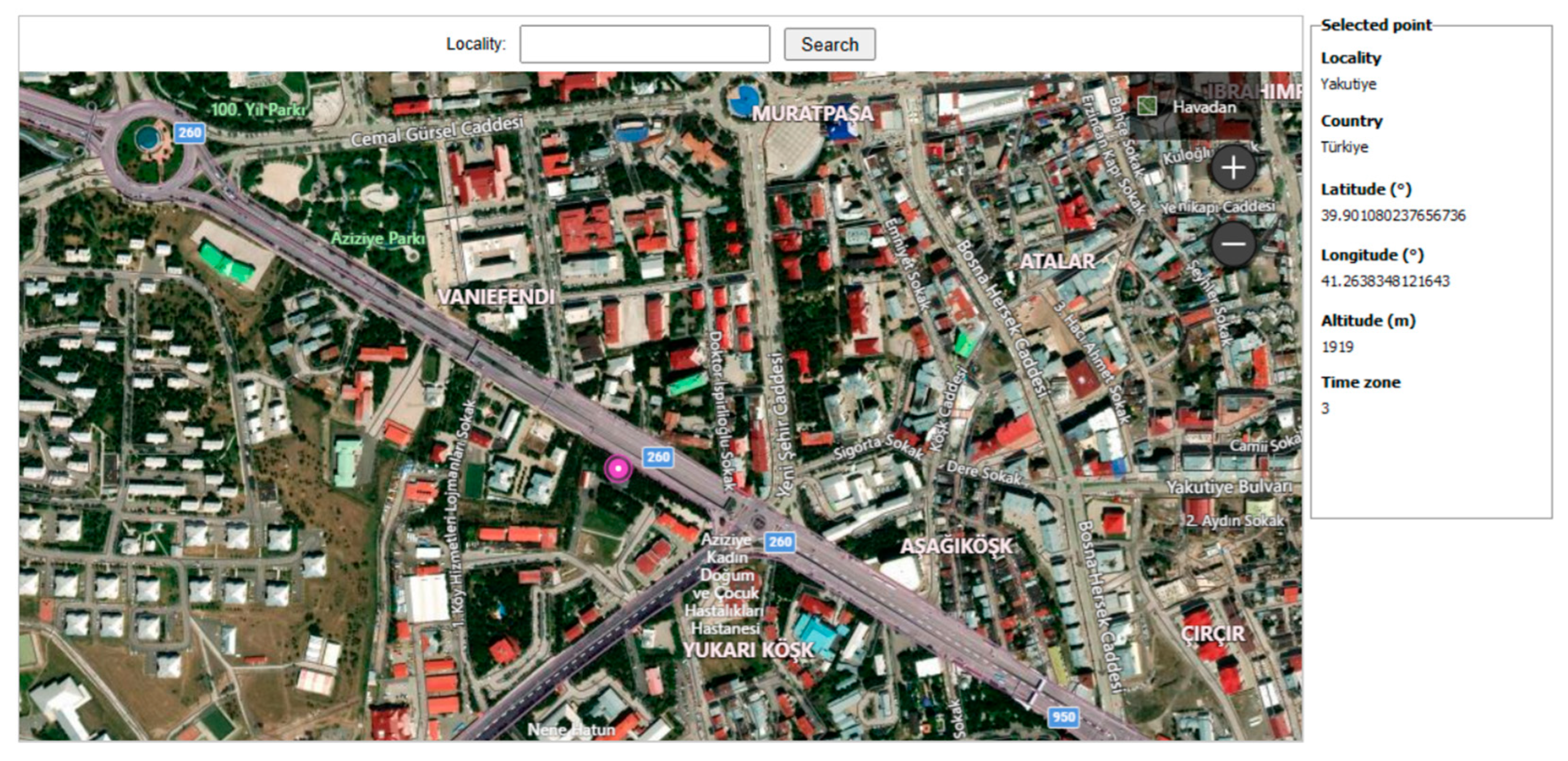Click the 260 shield beside 100. Yıl Parkı
Image resolution: width=1568 pixels, height=761 pixels.
click(x=189, y=132)
